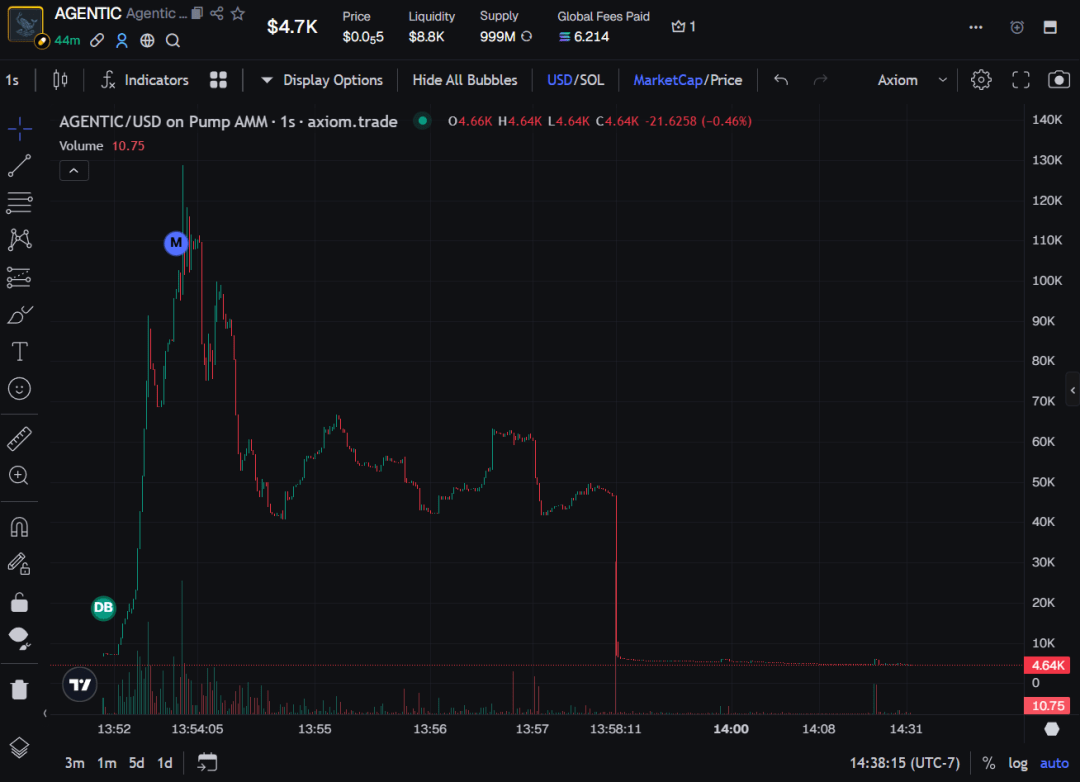Copy the AGENTIC token address

point(197,13)
